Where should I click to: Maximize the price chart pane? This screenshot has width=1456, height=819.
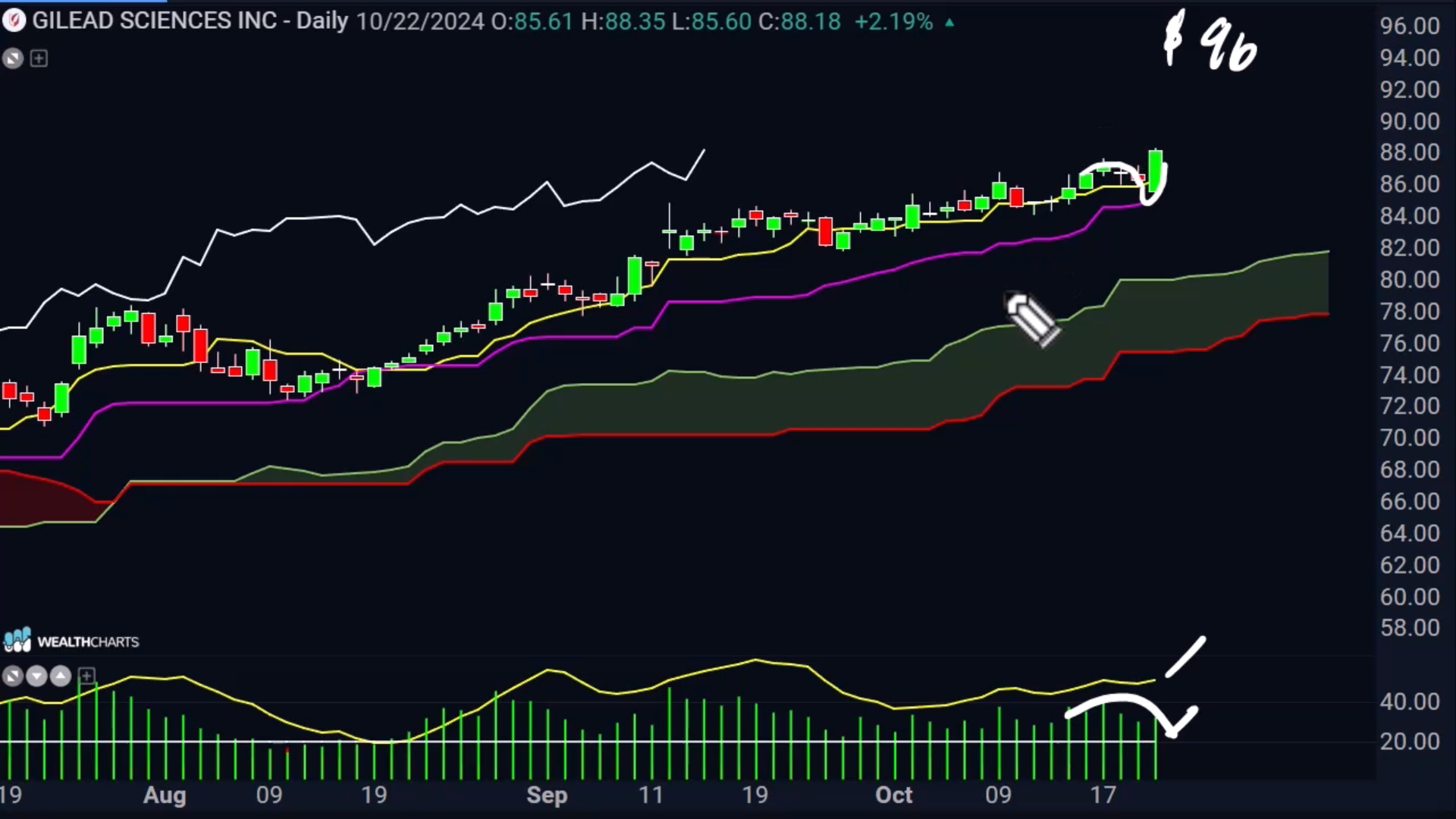(13, 58)
